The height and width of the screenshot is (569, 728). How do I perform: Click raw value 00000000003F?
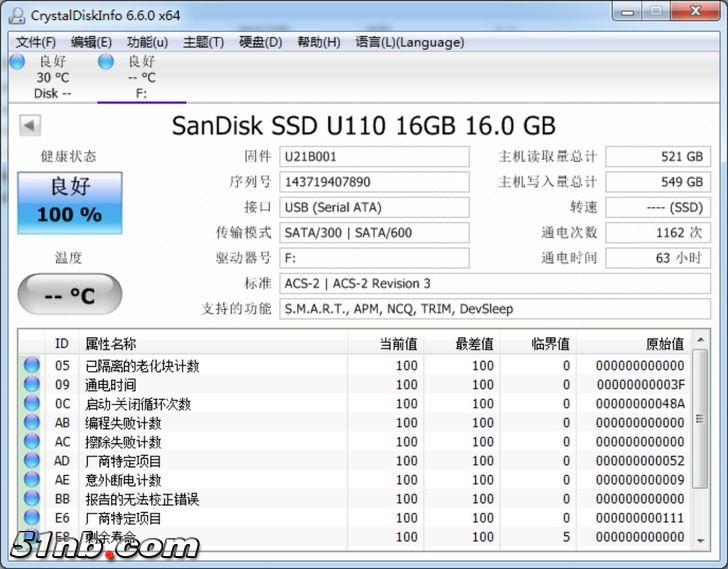point(640,384)
